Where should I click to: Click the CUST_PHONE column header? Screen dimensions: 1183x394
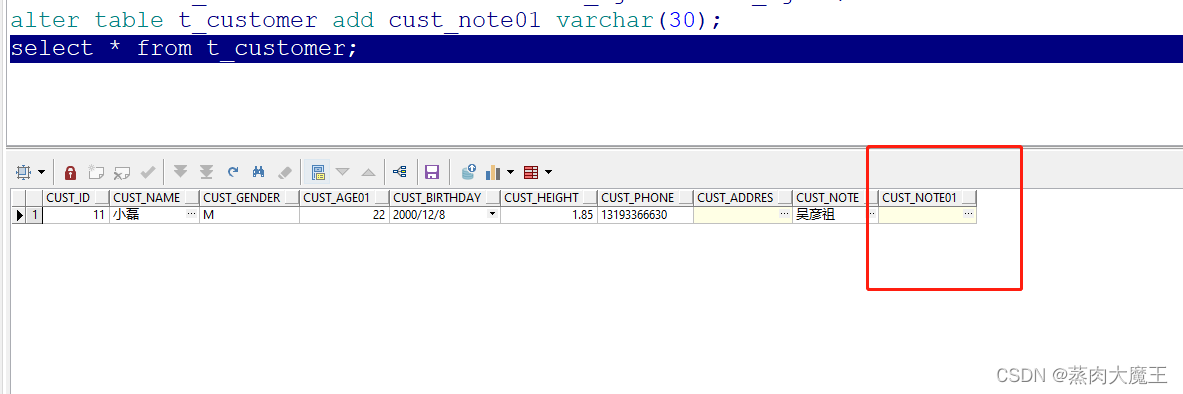point(646,198)
